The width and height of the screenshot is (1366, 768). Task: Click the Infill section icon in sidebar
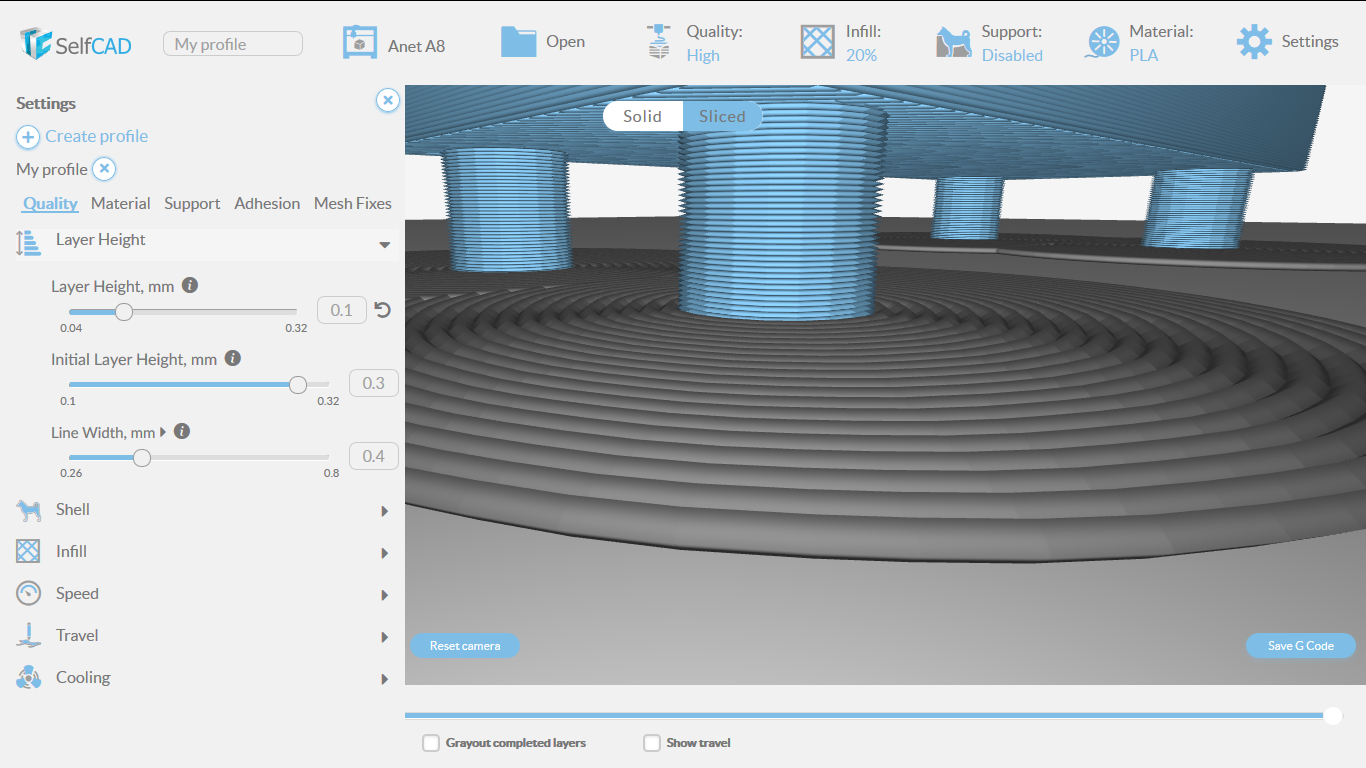coord(28,551)
